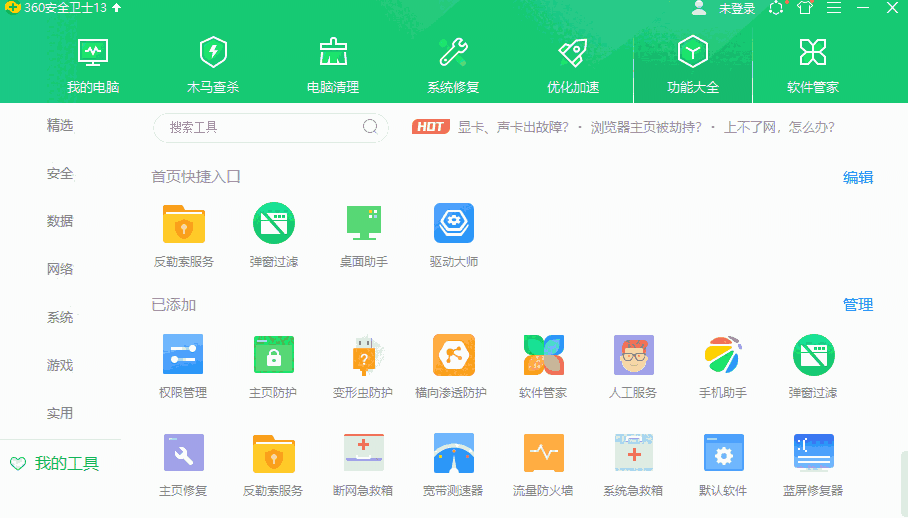This screenshot has width=908, height=518.
Task: Open the main menu hamburger icon
Action: [834, 8]
